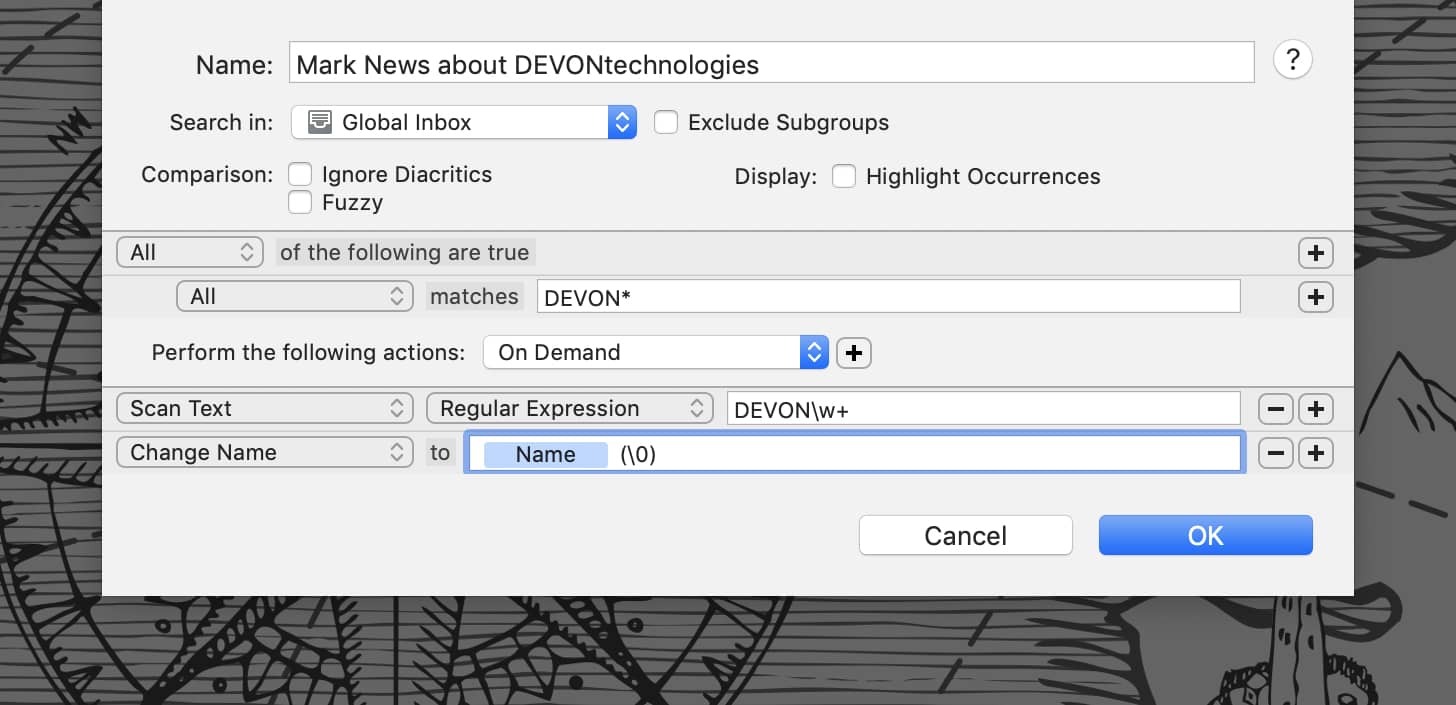Remove the Change Name action
Screen dimensions: 1456x705
coord(1275,453)
